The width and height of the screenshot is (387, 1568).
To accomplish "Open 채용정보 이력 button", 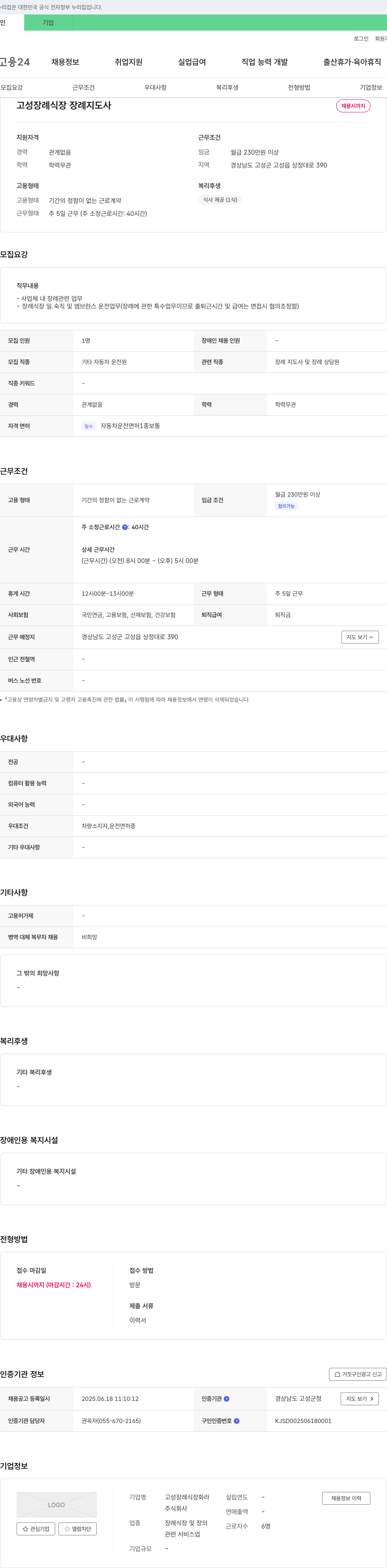I will click(346, 1498).
